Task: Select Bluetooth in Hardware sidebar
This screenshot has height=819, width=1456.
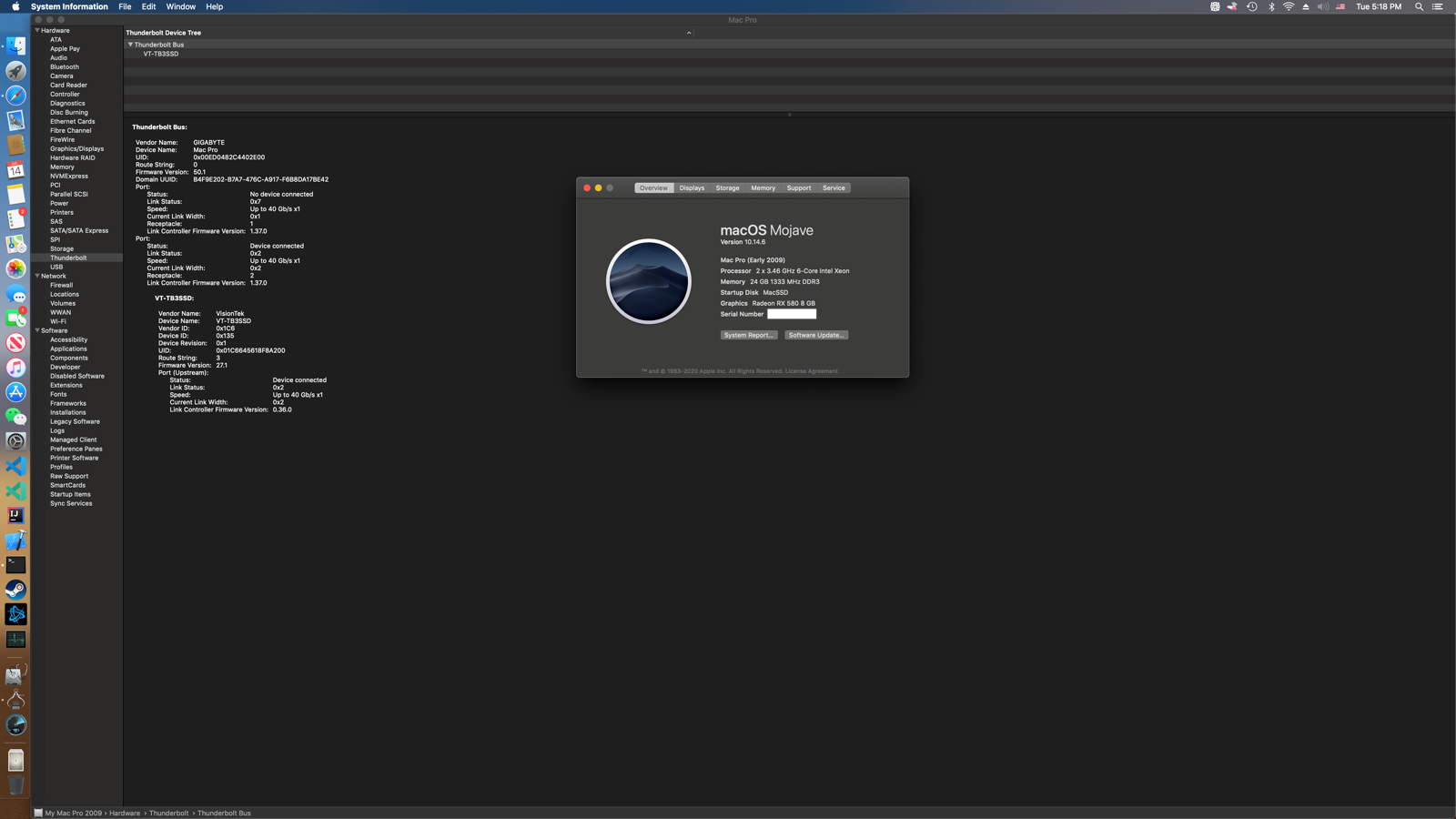Action: (65, 66)
